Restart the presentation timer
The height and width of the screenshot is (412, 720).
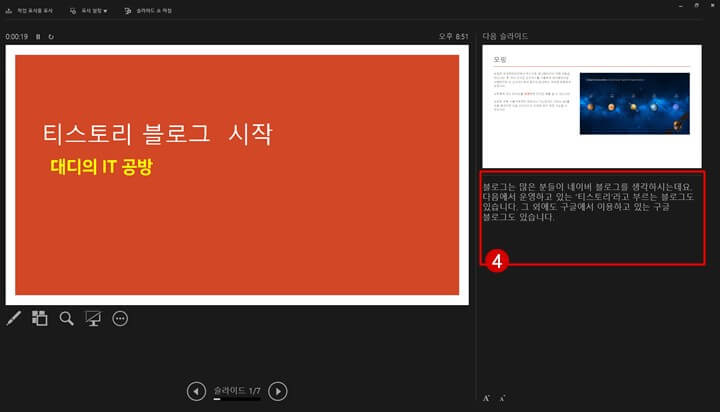tap(51, 37)
